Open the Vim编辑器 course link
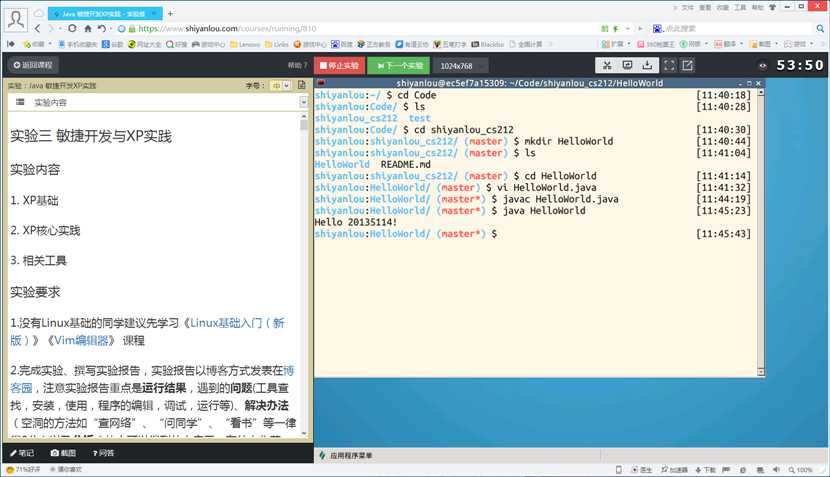 [x=81, y=340]
